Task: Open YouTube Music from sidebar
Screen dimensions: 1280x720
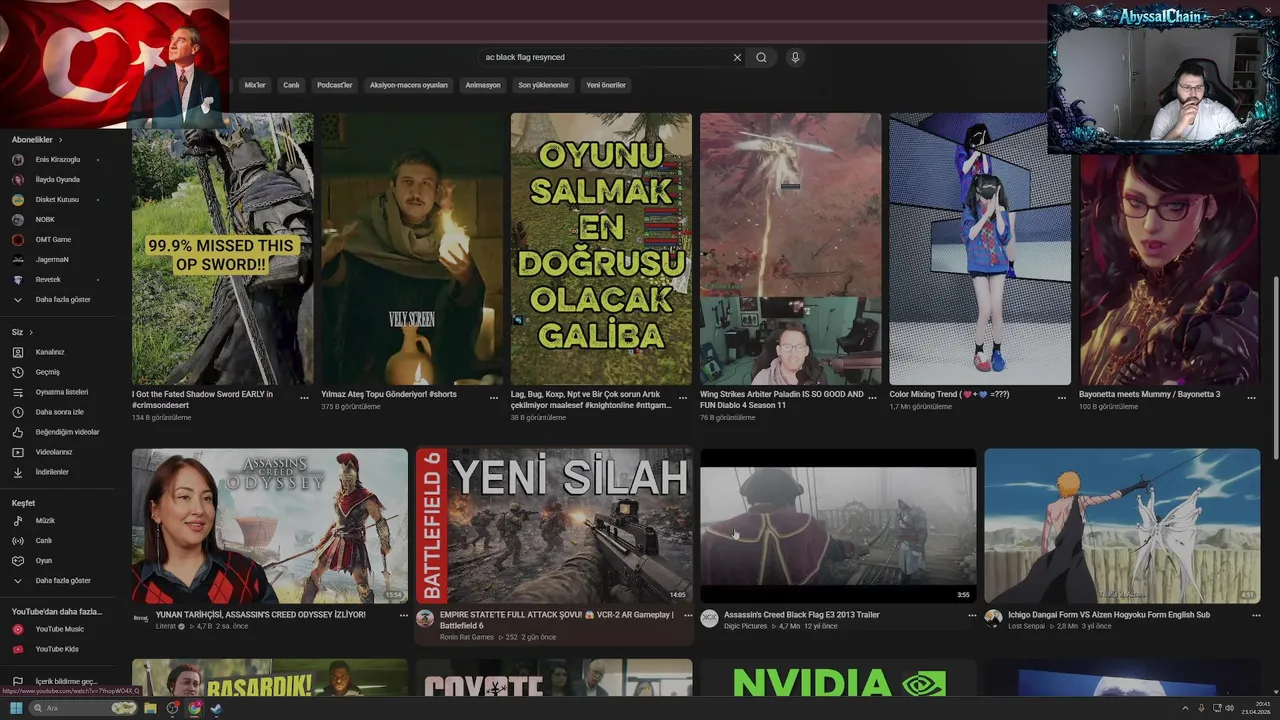Action: [x=59, y=629]
